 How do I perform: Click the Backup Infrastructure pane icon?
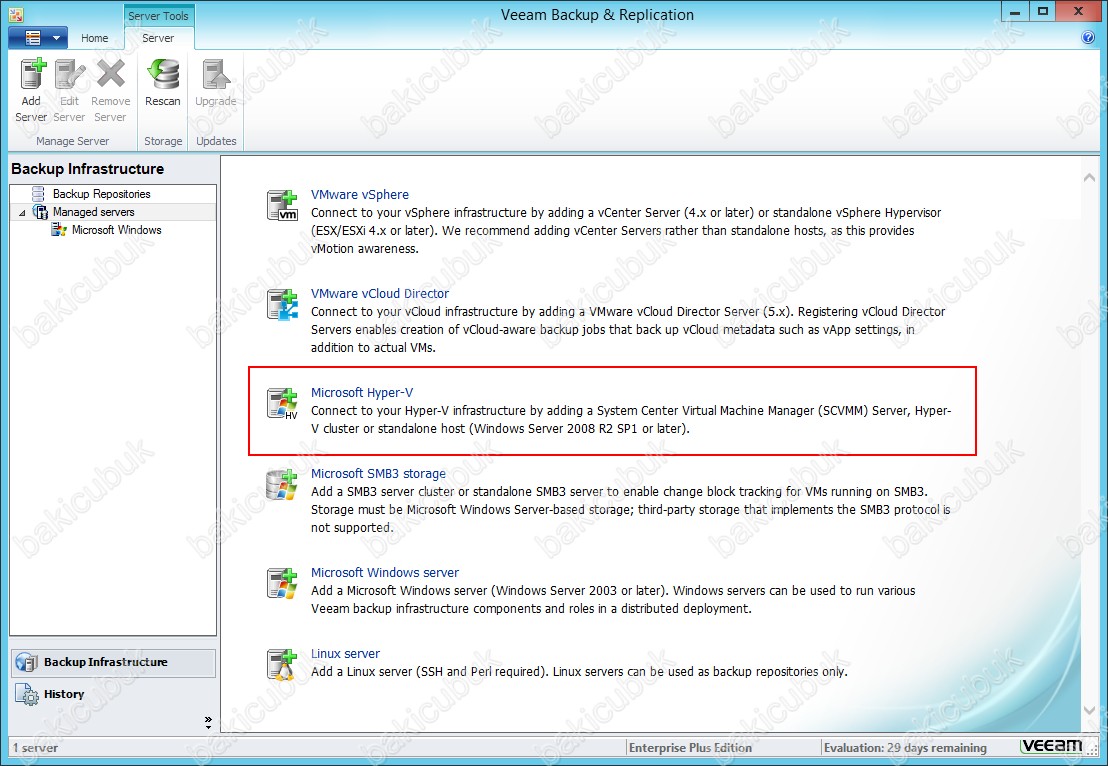tap(26, 662)
